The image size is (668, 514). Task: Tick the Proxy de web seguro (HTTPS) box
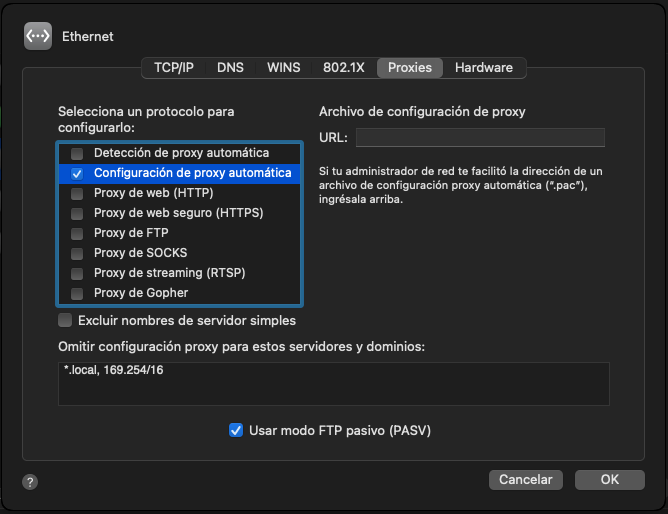(77, 213)
